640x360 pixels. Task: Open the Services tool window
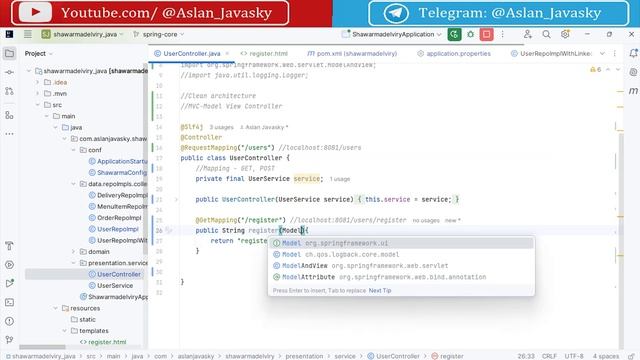coord(9,283)
